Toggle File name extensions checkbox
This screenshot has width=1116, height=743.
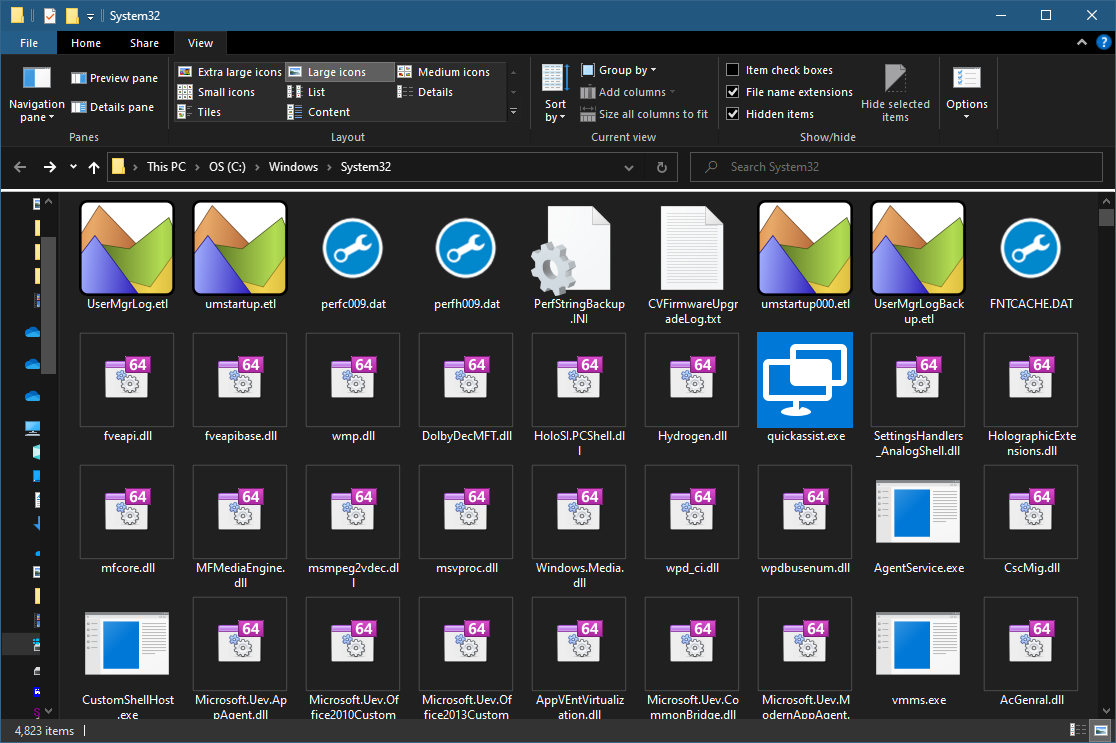(x=733, y=92)
